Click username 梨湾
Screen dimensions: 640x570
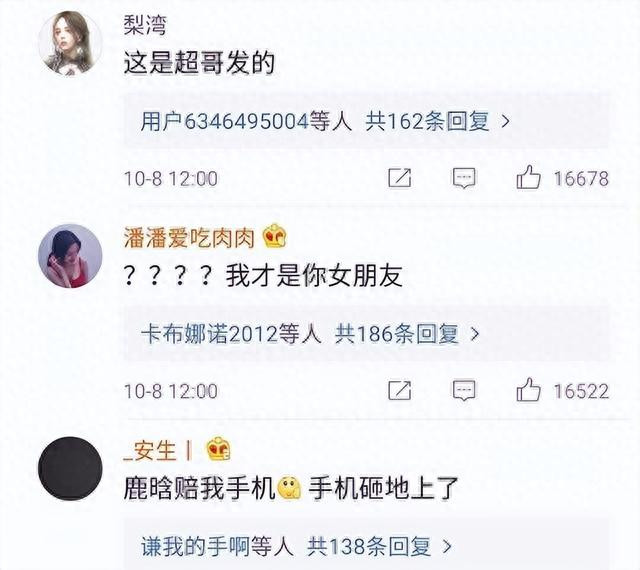tap(145, 26)
